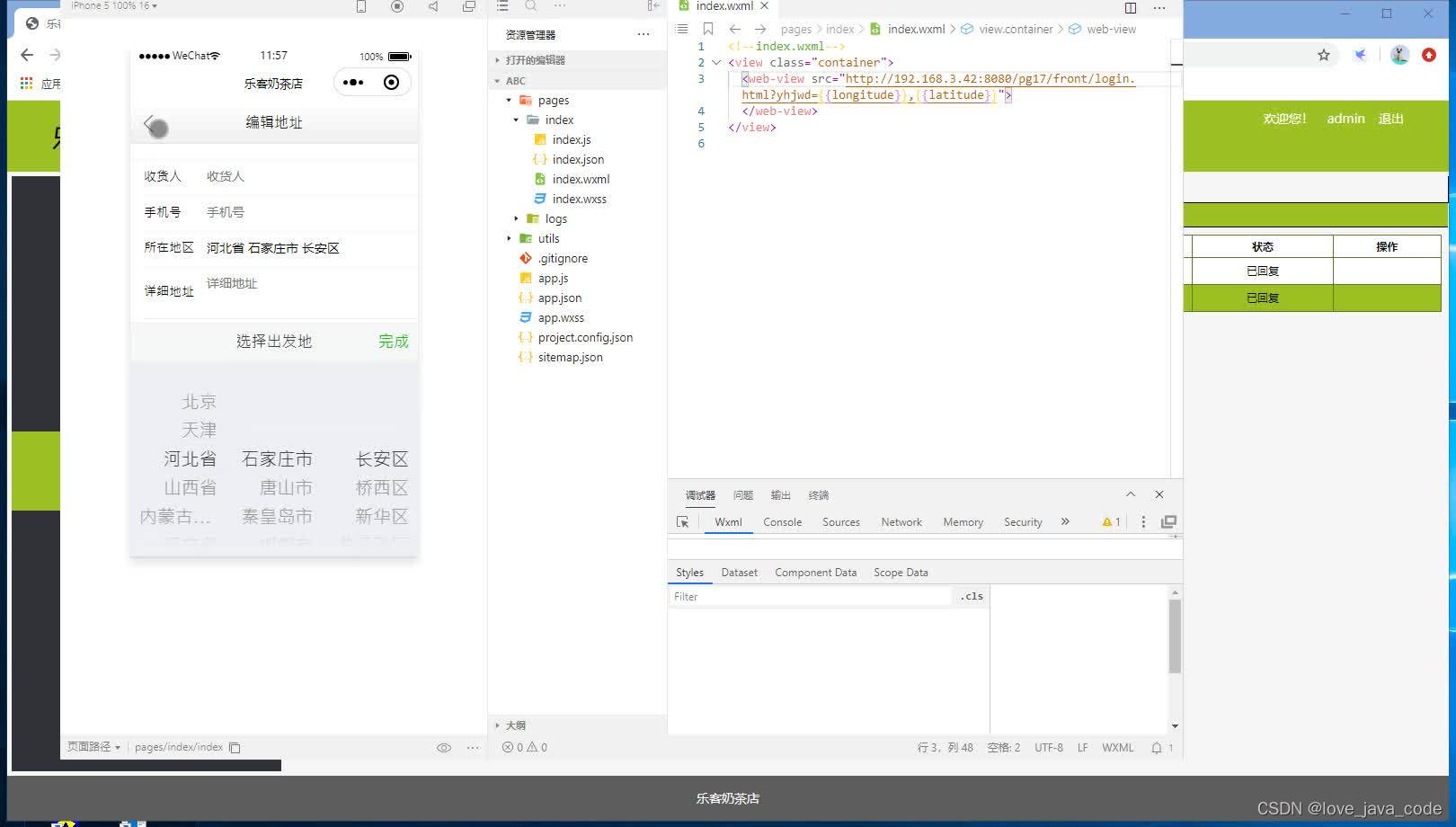Open the explorer list view icon
The width and height of the screenshot is (1456, 827).
(502, 6)
